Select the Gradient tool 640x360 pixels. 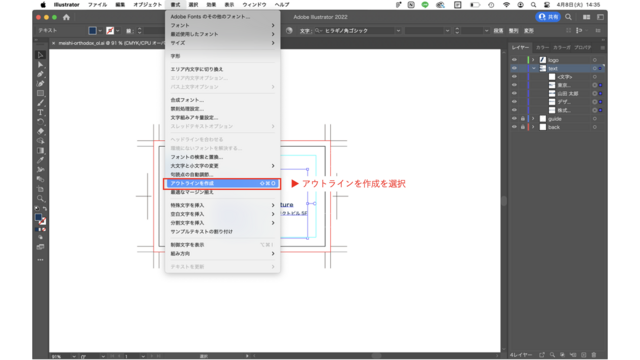pos(40,151)
